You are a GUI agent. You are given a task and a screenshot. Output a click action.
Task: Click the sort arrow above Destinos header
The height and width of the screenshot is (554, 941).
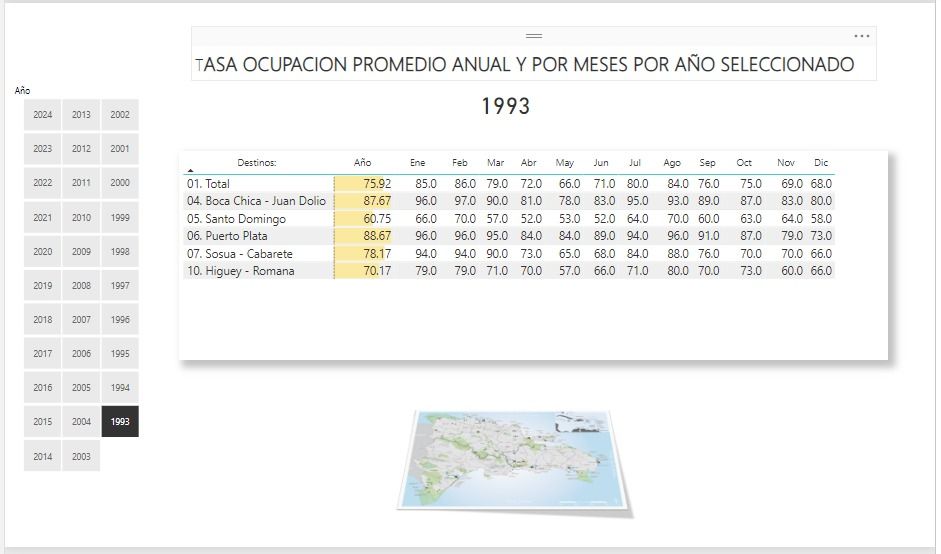click(x=191, y=171)
